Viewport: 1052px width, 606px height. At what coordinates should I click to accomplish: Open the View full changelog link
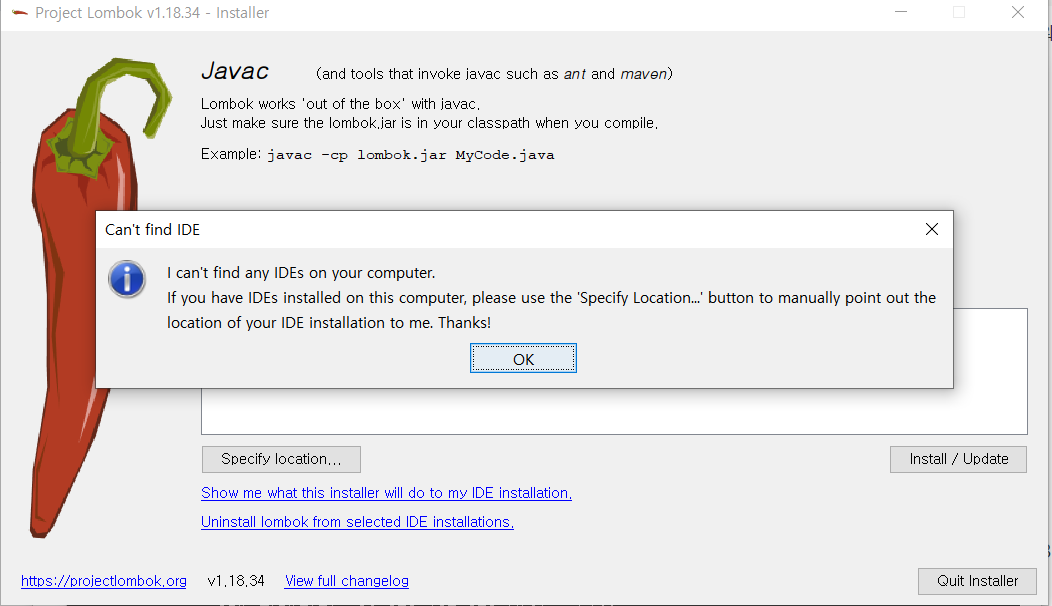347,580
